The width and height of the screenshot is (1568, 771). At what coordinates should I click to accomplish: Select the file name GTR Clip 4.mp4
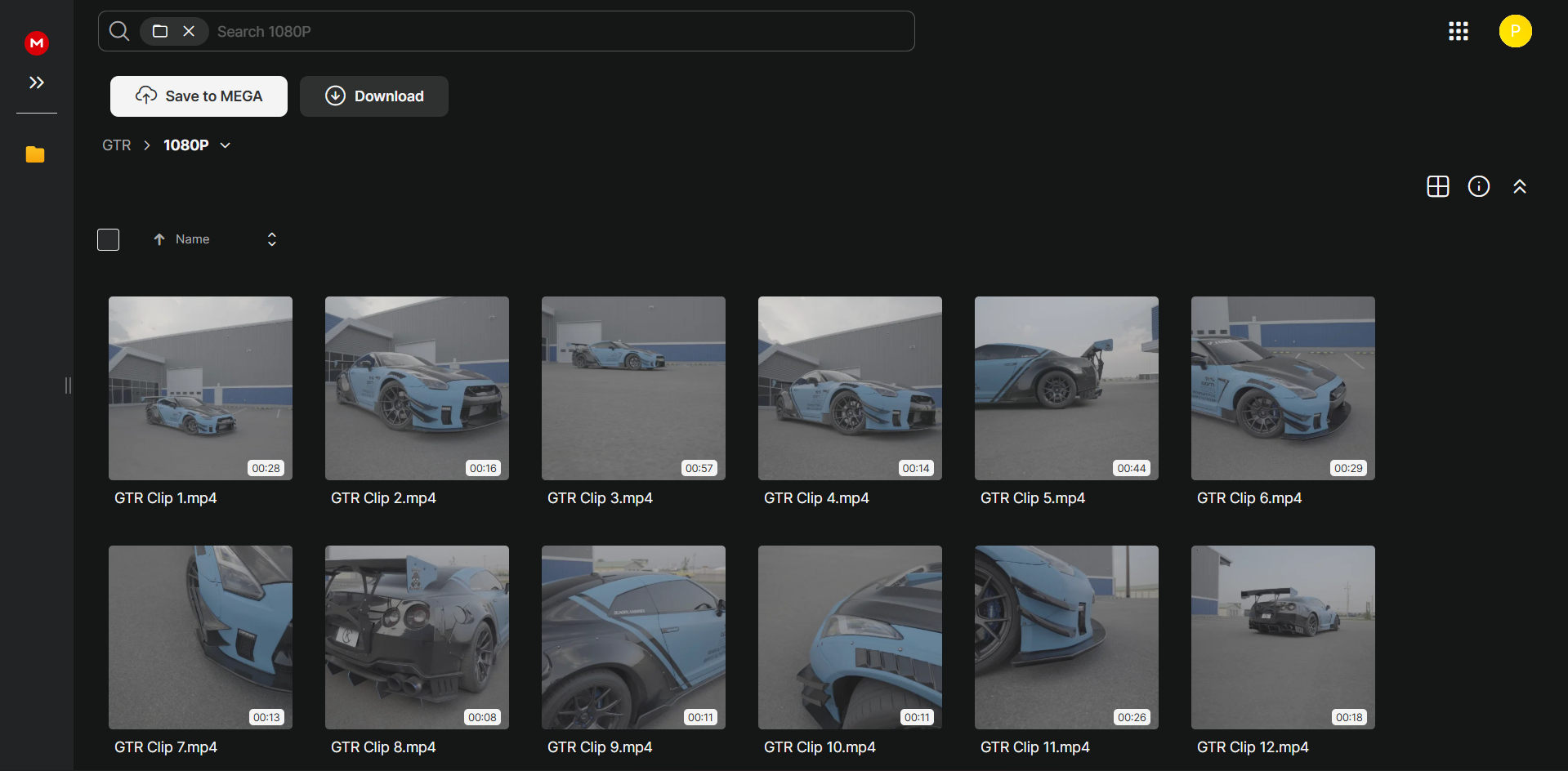[x=816, y=498]
